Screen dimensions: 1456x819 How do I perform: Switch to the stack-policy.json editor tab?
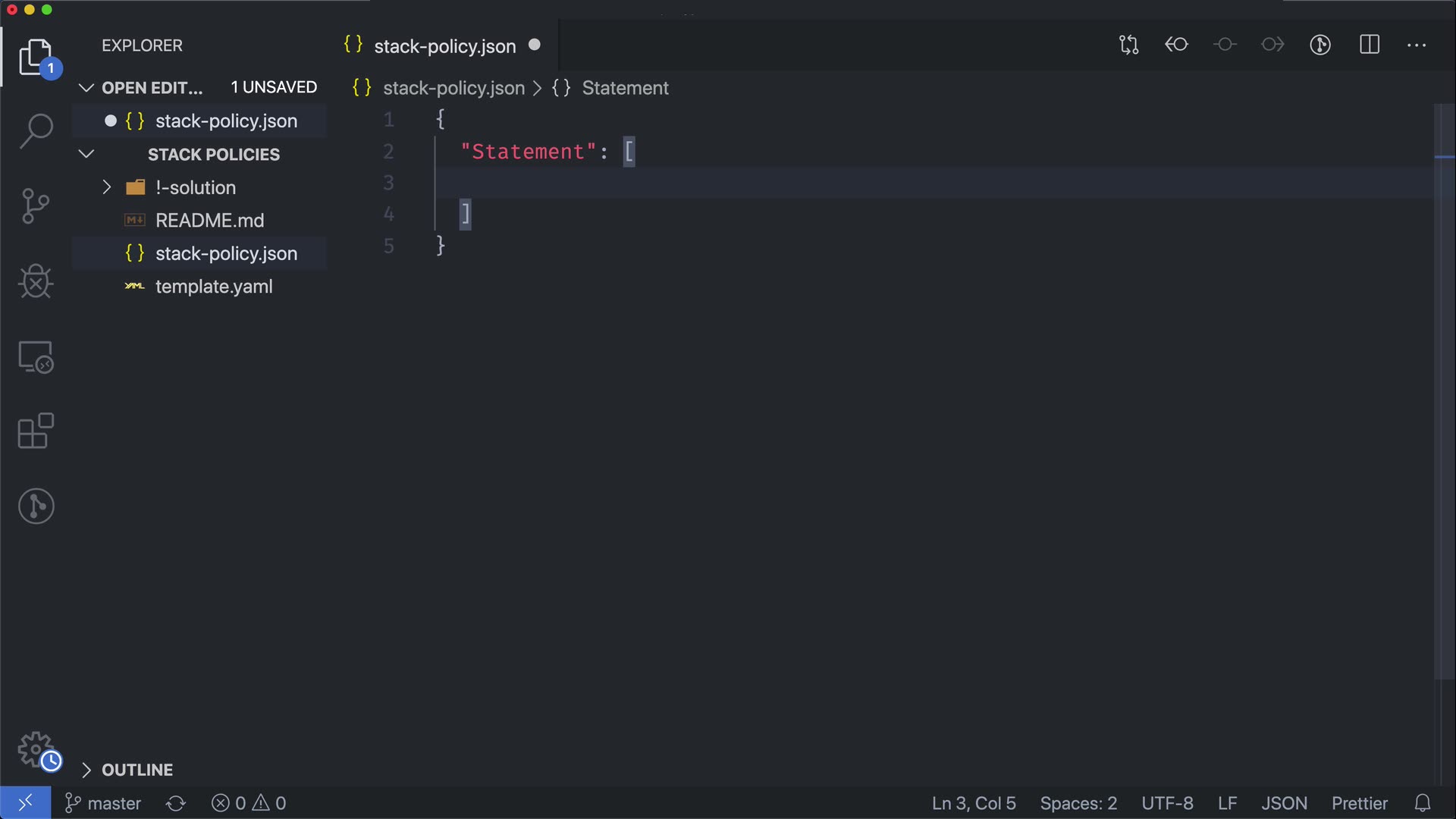444,46
